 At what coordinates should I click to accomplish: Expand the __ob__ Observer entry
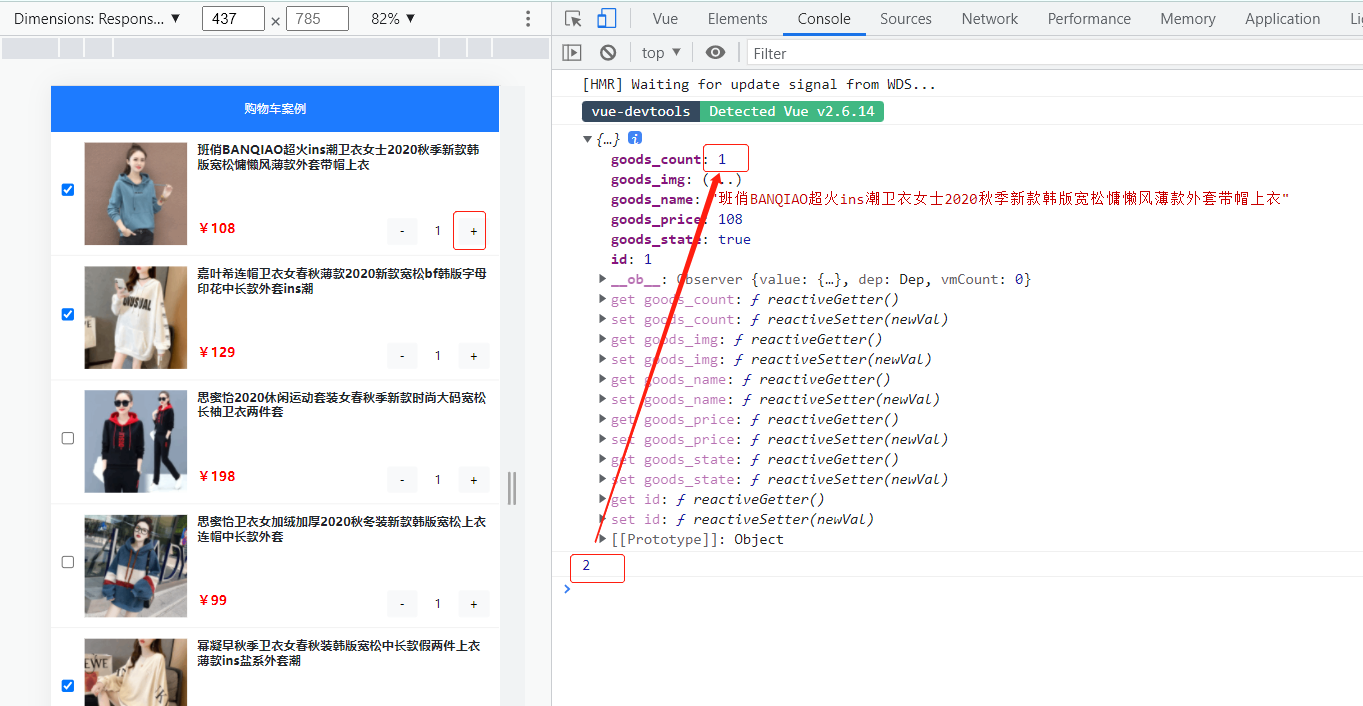603,279
